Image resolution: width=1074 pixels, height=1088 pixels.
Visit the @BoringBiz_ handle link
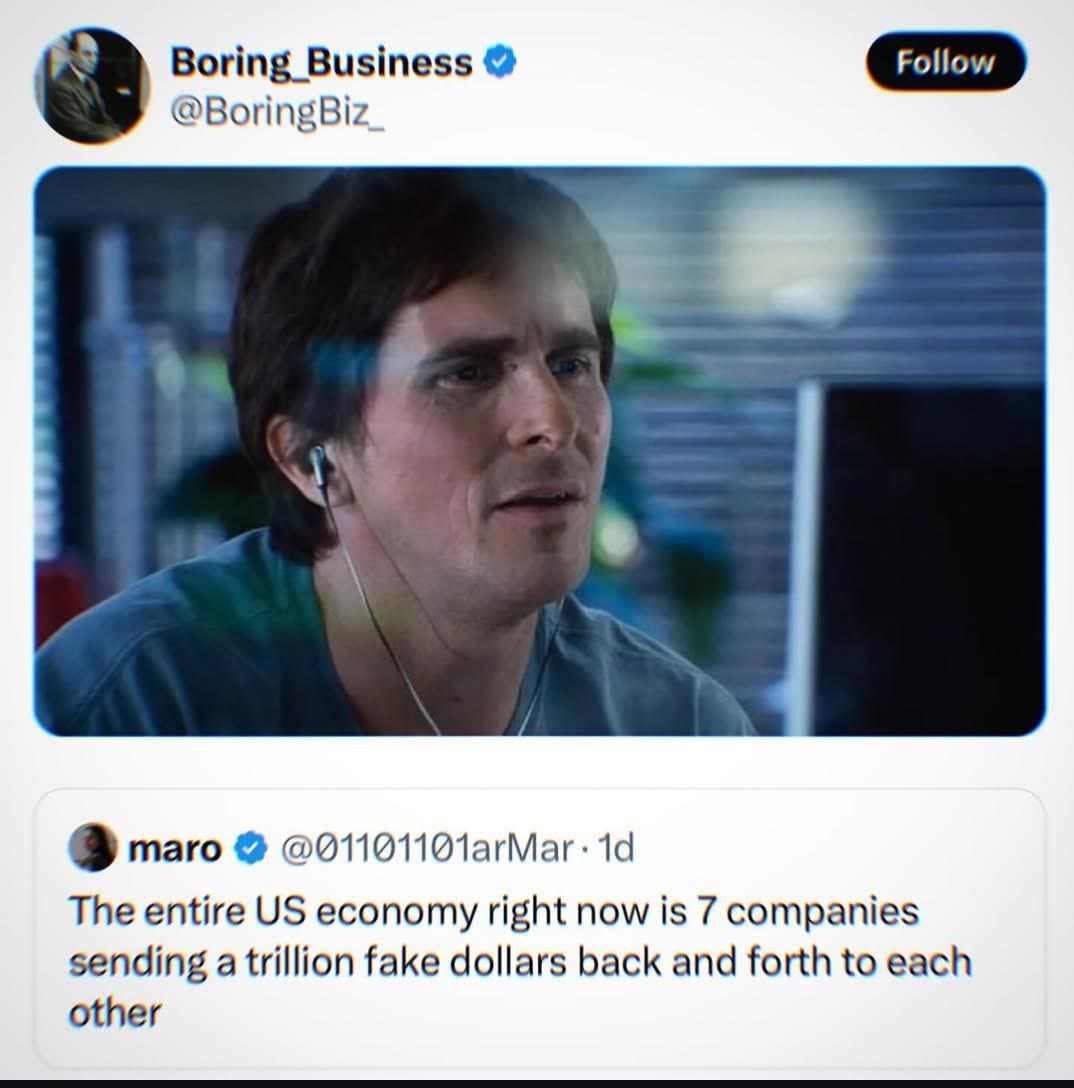(x=276, y=112)
